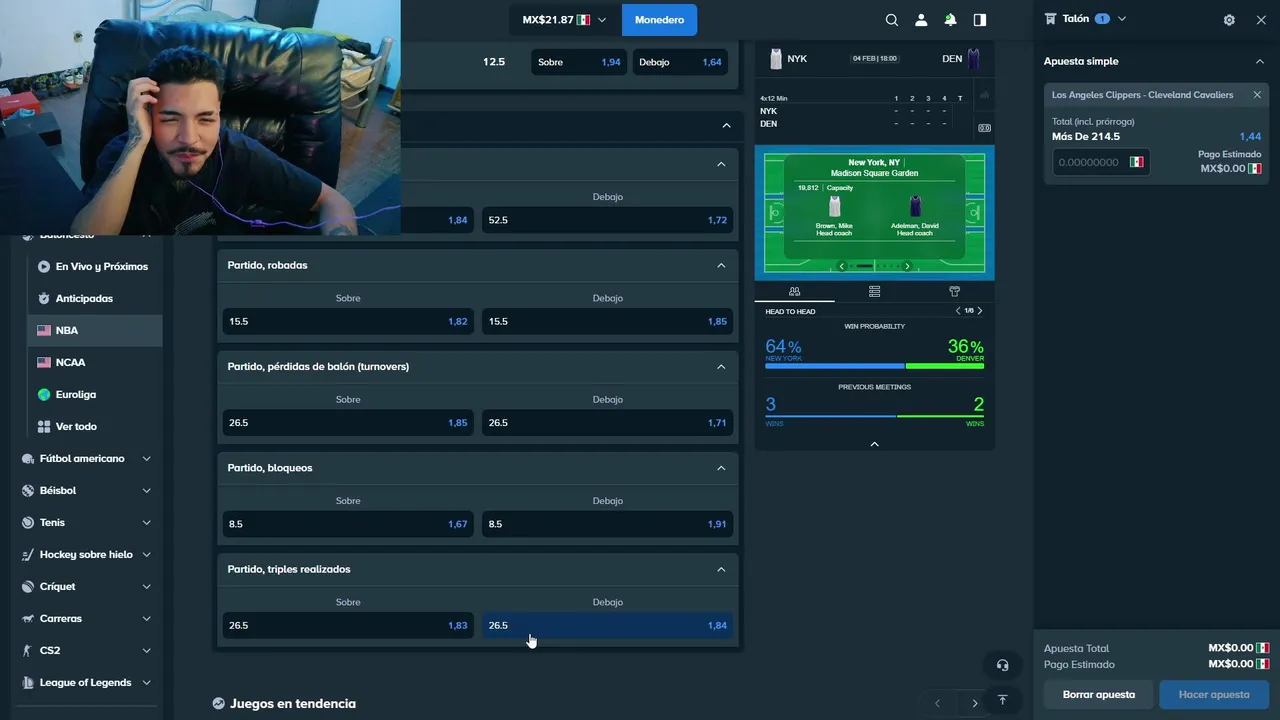Open the live support headset icon

tap(1002, 665)
